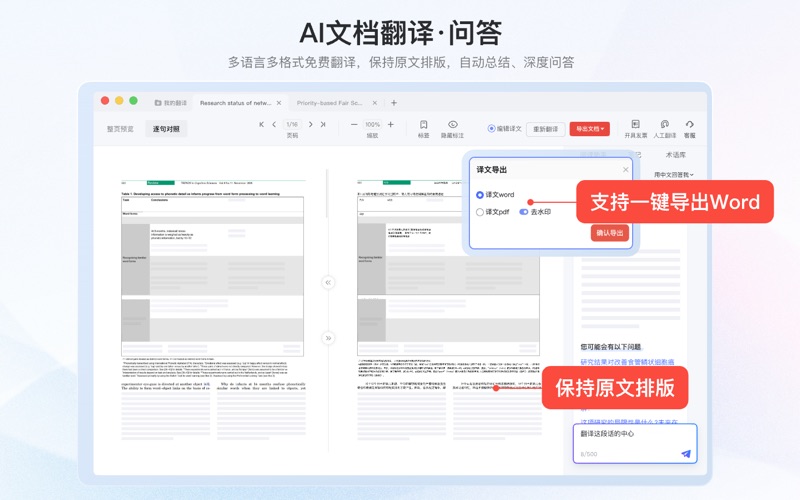Open the 用中文回答我 language dropdown
The image size is (800, 500).
(x=674, y=174)
